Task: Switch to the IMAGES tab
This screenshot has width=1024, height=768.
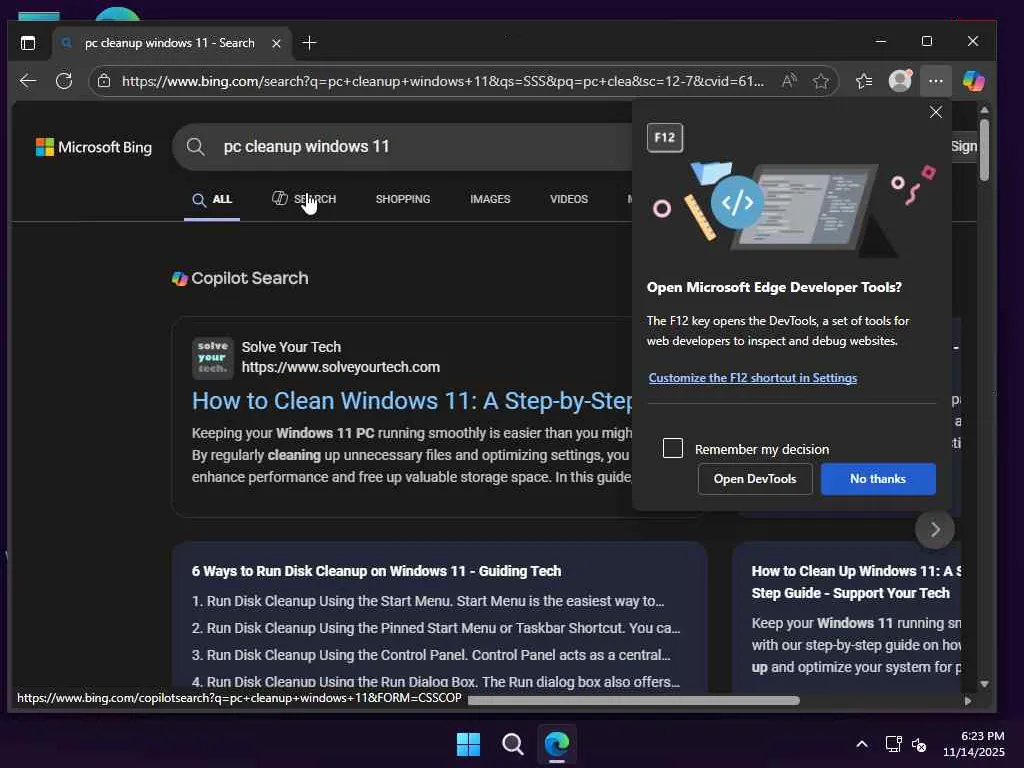Action: tap(490, 199)
